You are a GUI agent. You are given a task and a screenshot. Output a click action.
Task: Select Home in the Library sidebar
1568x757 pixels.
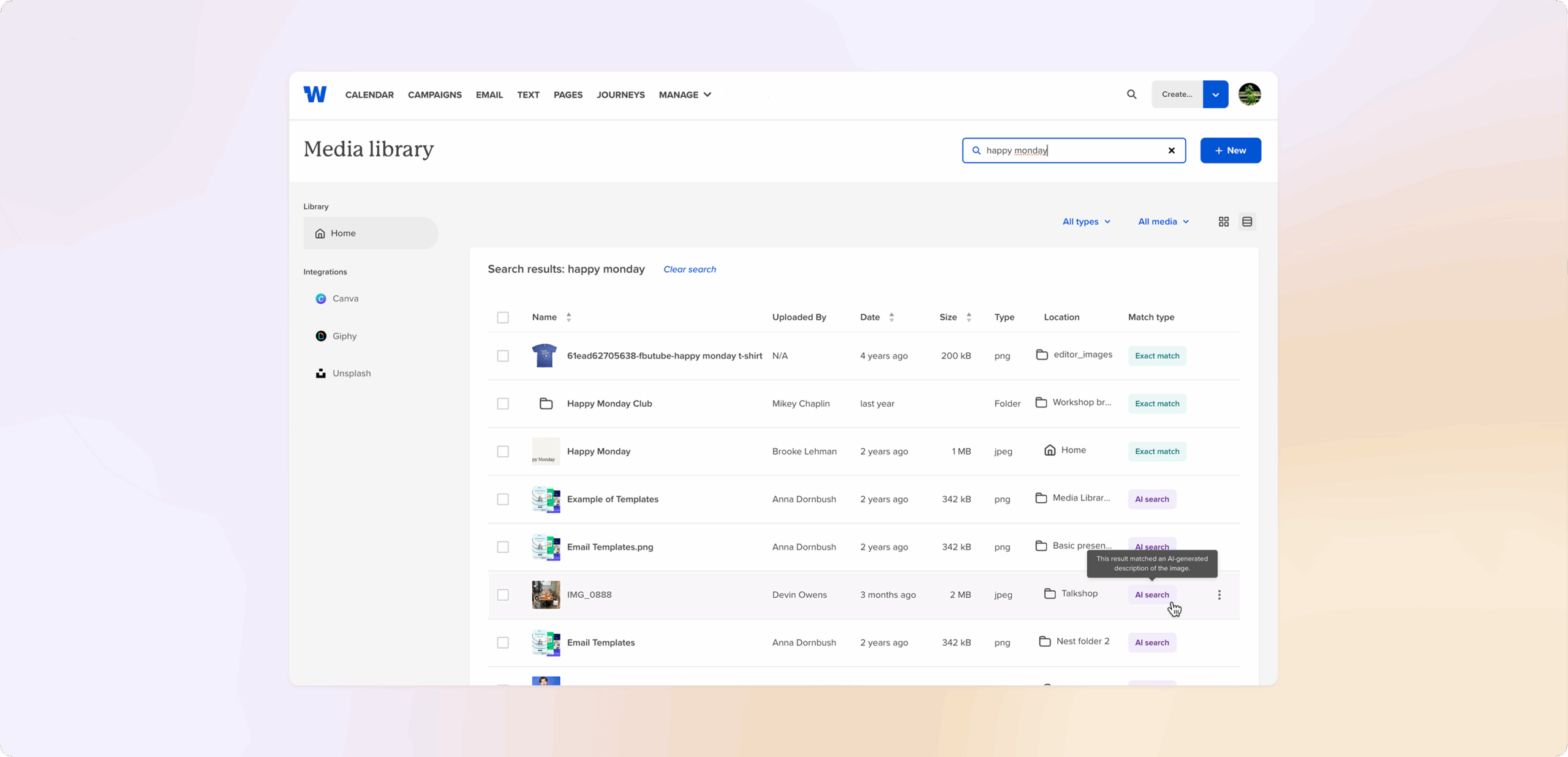pos(371,233)
